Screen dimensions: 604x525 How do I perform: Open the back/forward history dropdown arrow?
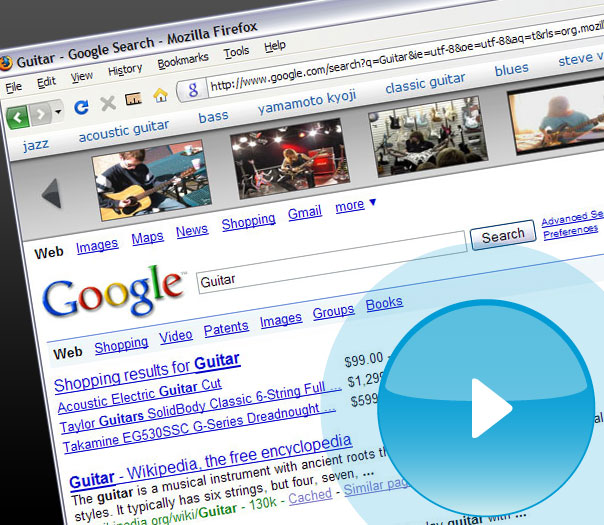[58, 112]
